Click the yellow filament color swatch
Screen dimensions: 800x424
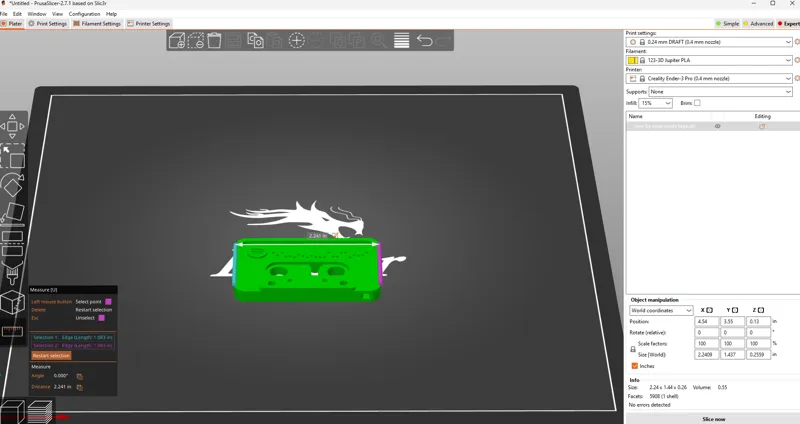point(633,60)
